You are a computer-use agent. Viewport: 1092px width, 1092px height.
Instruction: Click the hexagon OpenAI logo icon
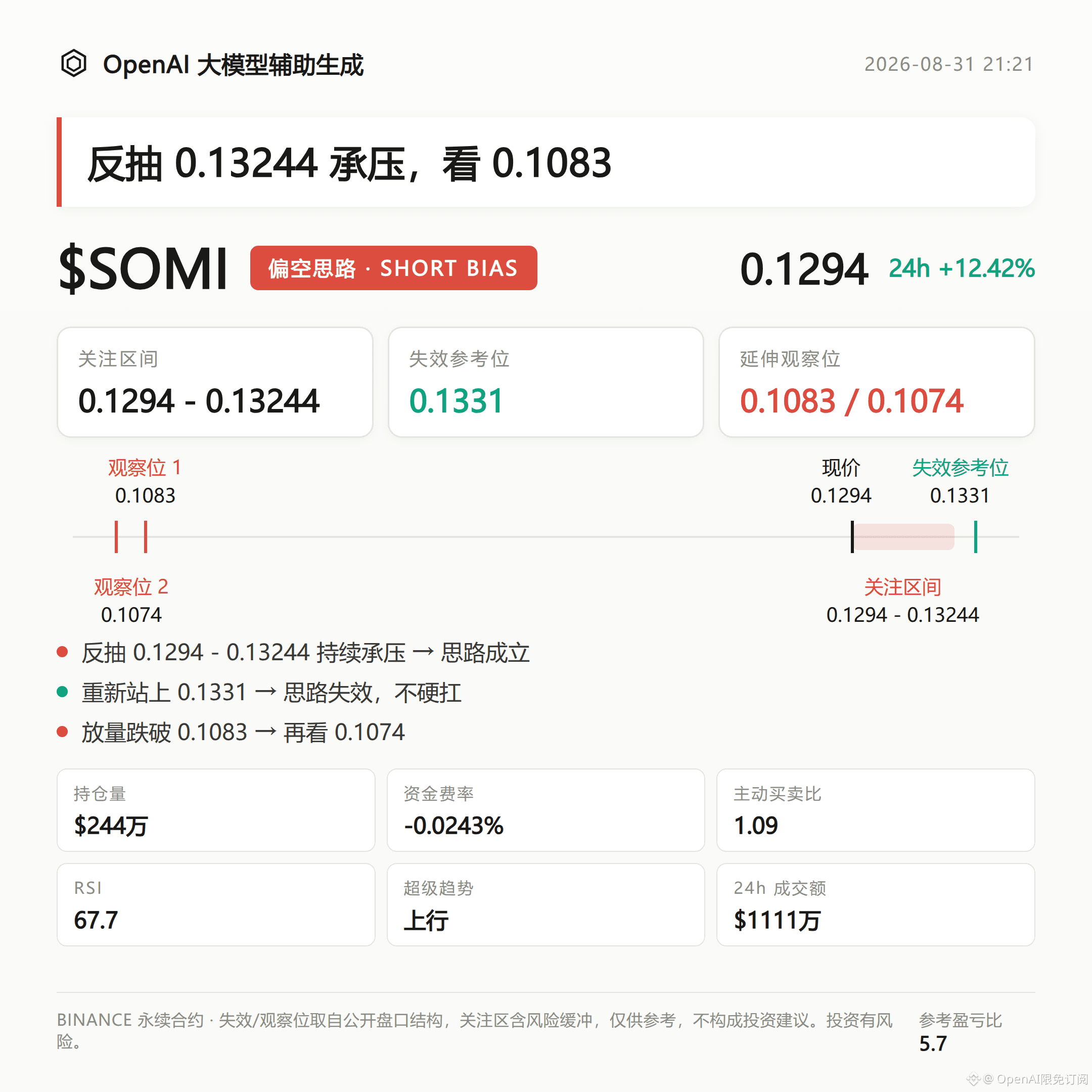73,63
